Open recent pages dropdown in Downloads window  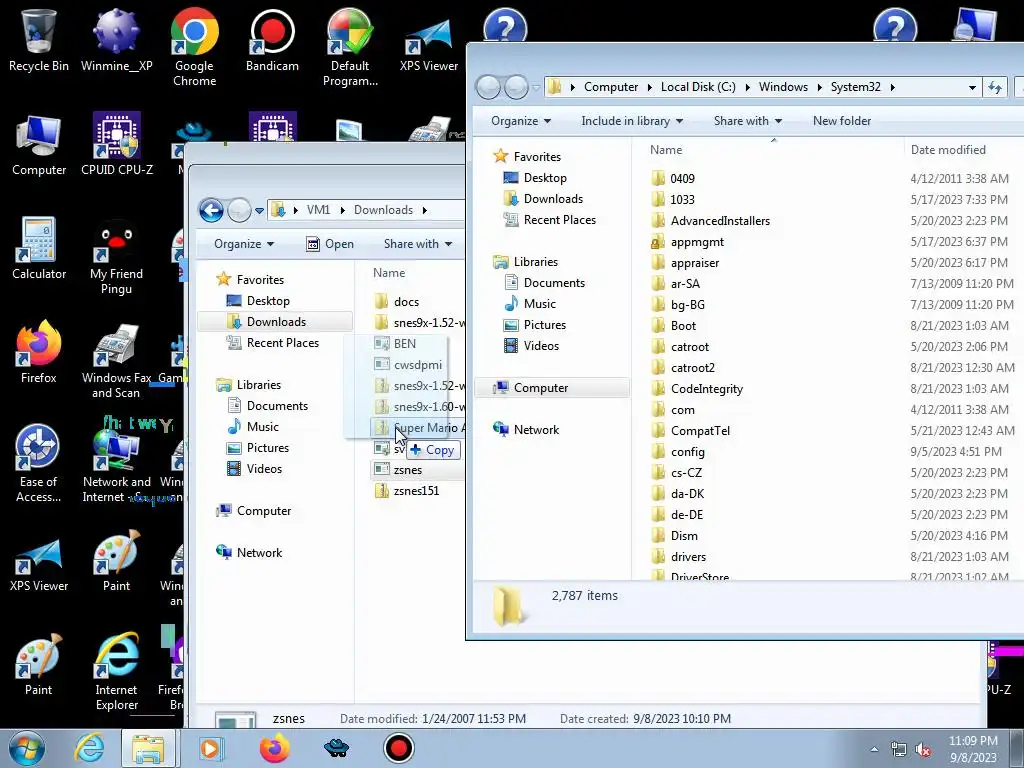point(259,210)
